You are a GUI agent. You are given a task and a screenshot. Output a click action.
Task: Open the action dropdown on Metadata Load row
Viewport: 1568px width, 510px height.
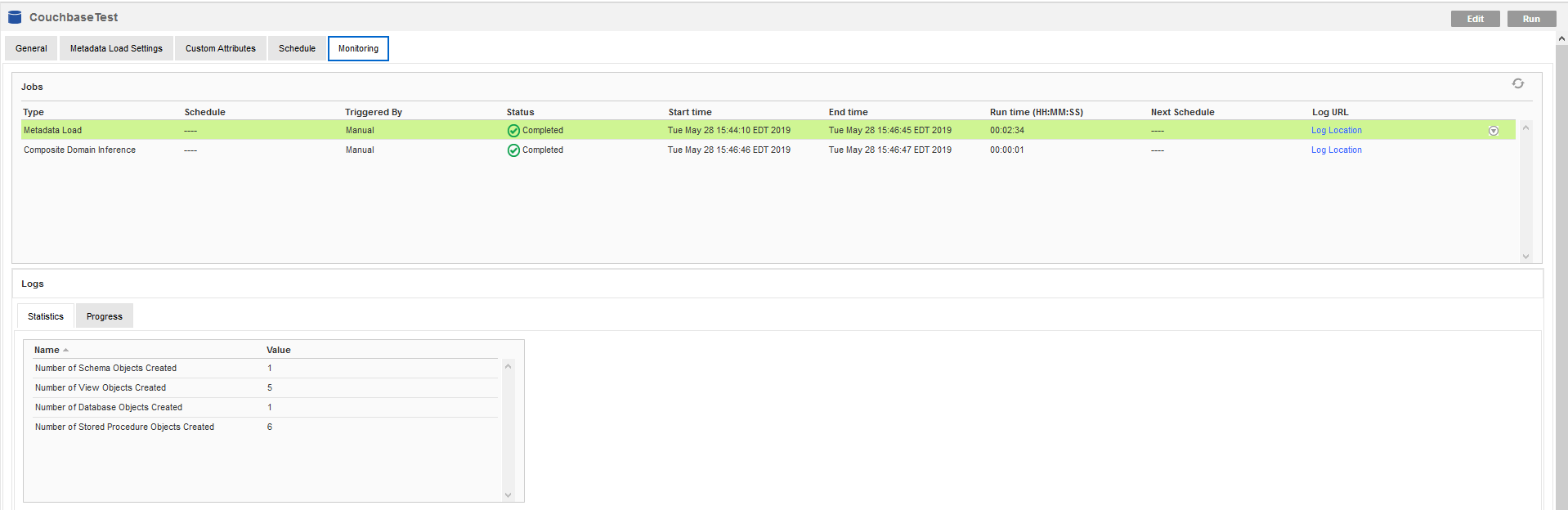pyautogui.click(x=1493, y=131)
